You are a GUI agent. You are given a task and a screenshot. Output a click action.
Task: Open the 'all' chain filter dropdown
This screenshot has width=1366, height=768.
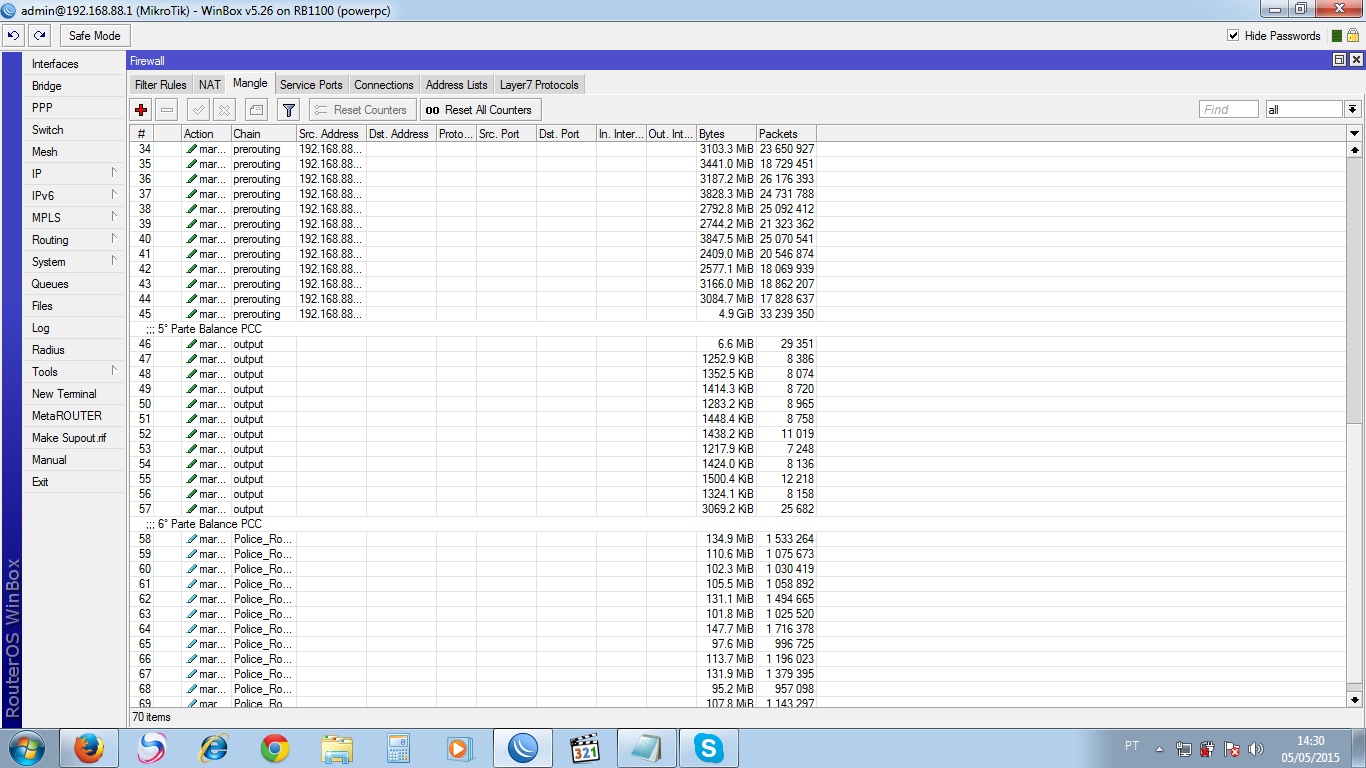1353,110
